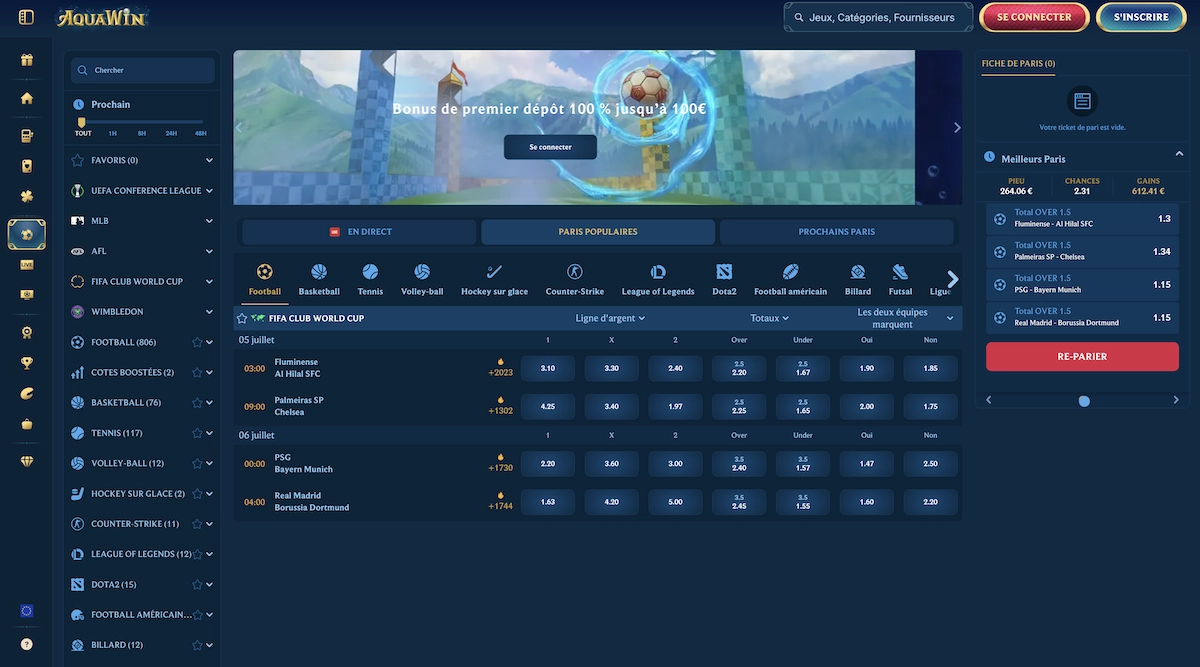This screenshot has height=667, width=1200.
Task: Favorite the FIFA Club World Cup star
Action: (x=241, y=318)
